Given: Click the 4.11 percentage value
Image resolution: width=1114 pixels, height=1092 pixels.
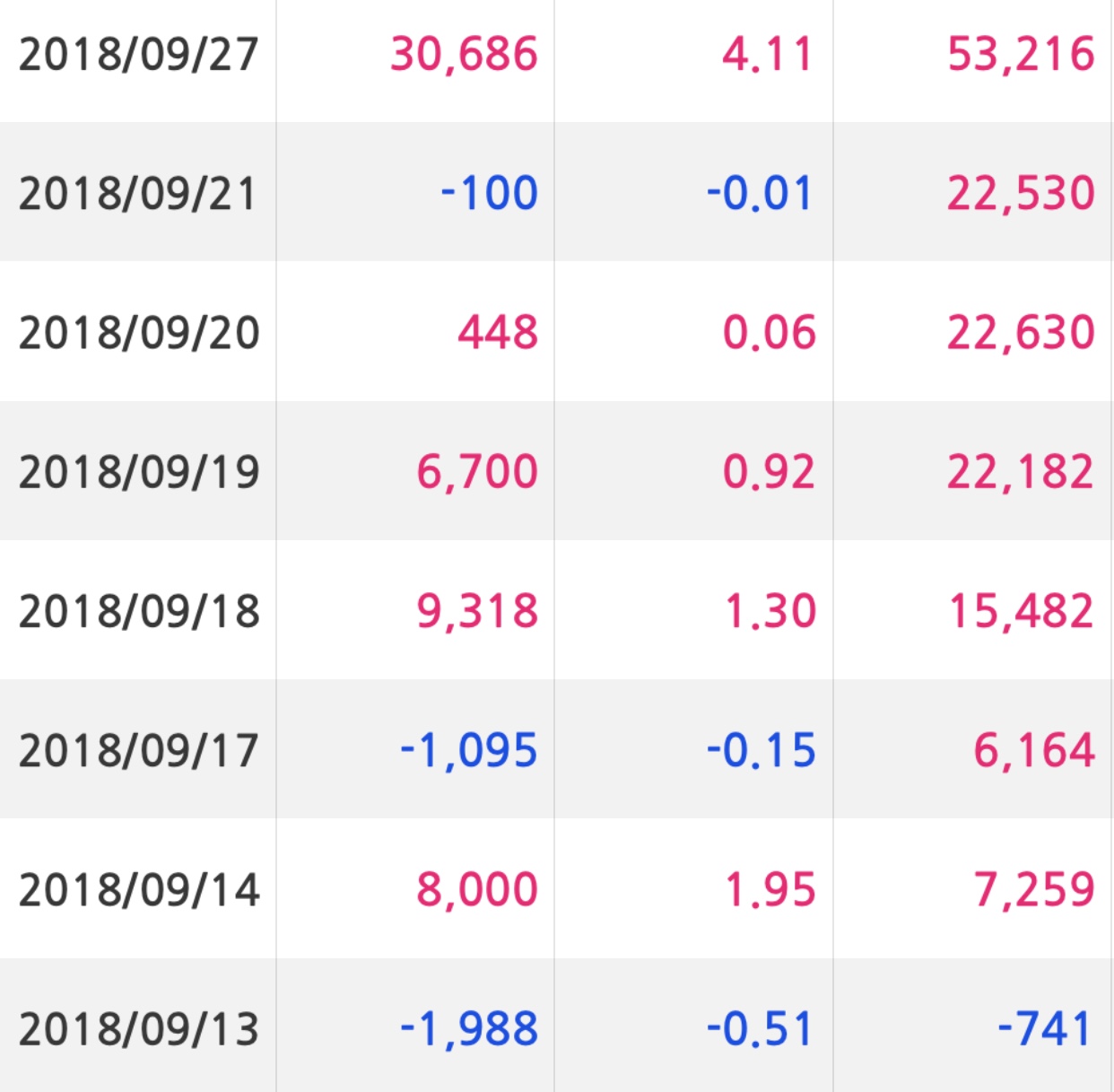Looking at the screenshot, I should pos(768,54).
